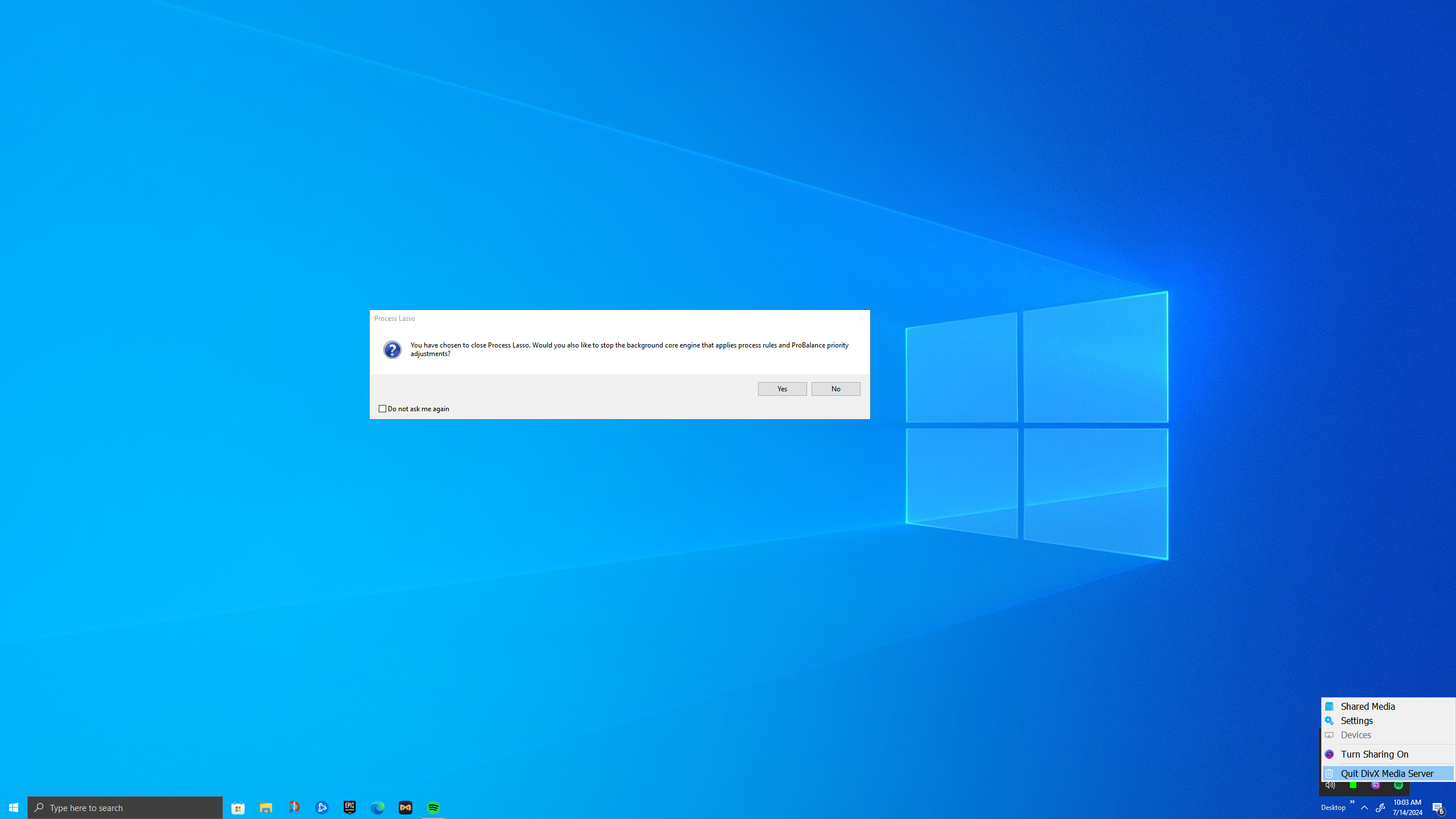
Task: Click the Snipping Tool taskbar icon
Action: 293,807
